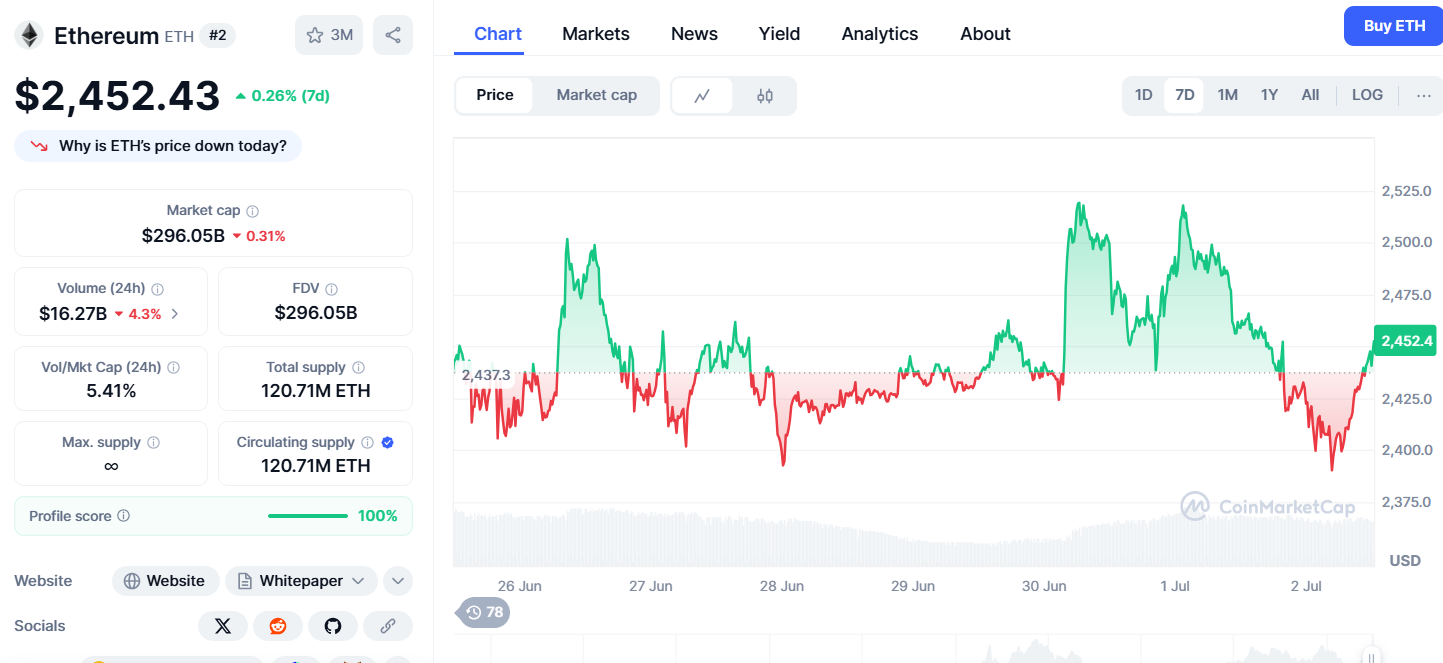
Task: Click the Buy ETH button
Action: tap(1394, 26)
